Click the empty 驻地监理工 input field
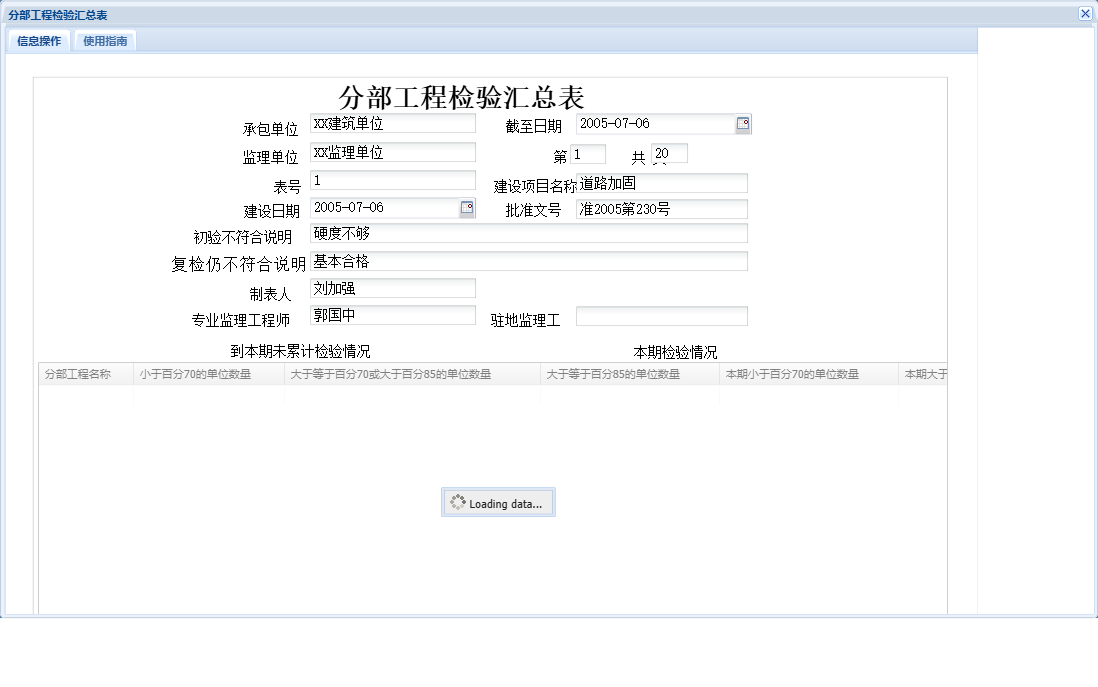Screen dimensions: 1098x687 tap(660, 315)
